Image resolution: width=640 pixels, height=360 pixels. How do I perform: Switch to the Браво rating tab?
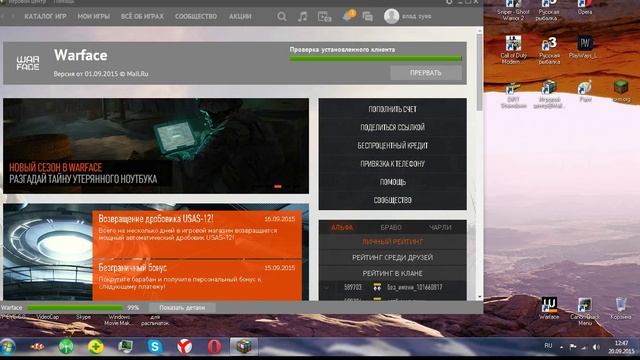coord(391,227)
